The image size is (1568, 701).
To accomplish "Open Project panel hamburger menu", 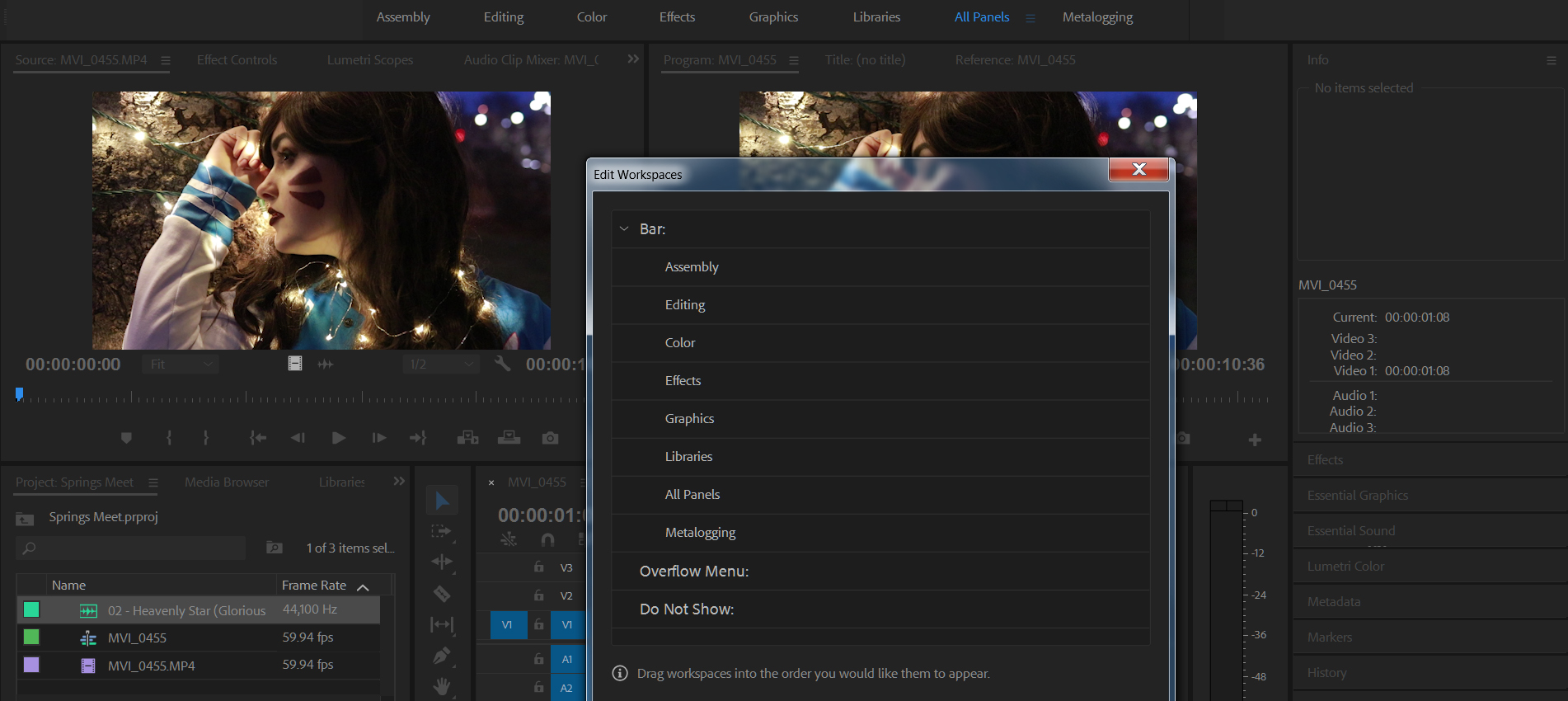I will coord(153,482).
